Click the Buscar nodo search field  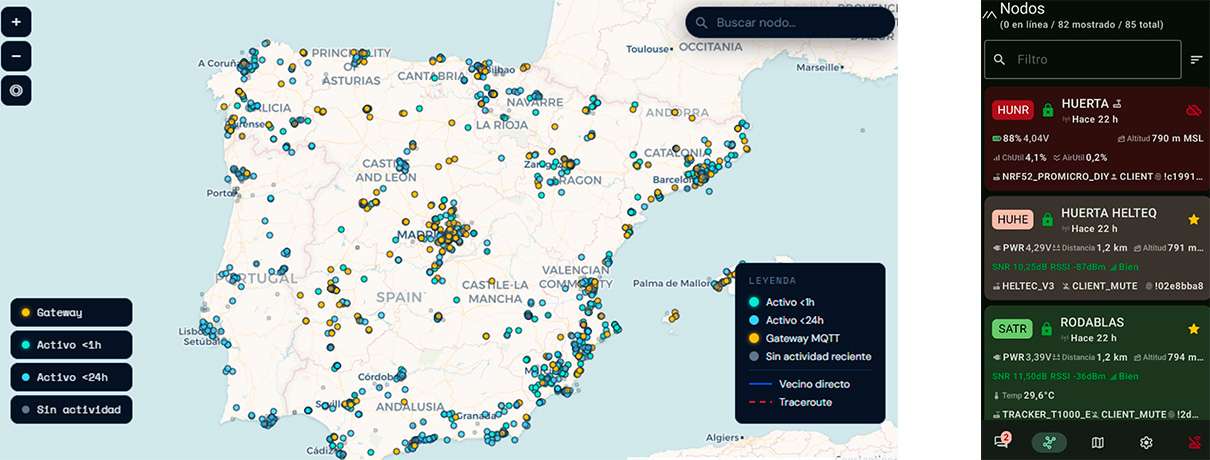tap(790, 23)
